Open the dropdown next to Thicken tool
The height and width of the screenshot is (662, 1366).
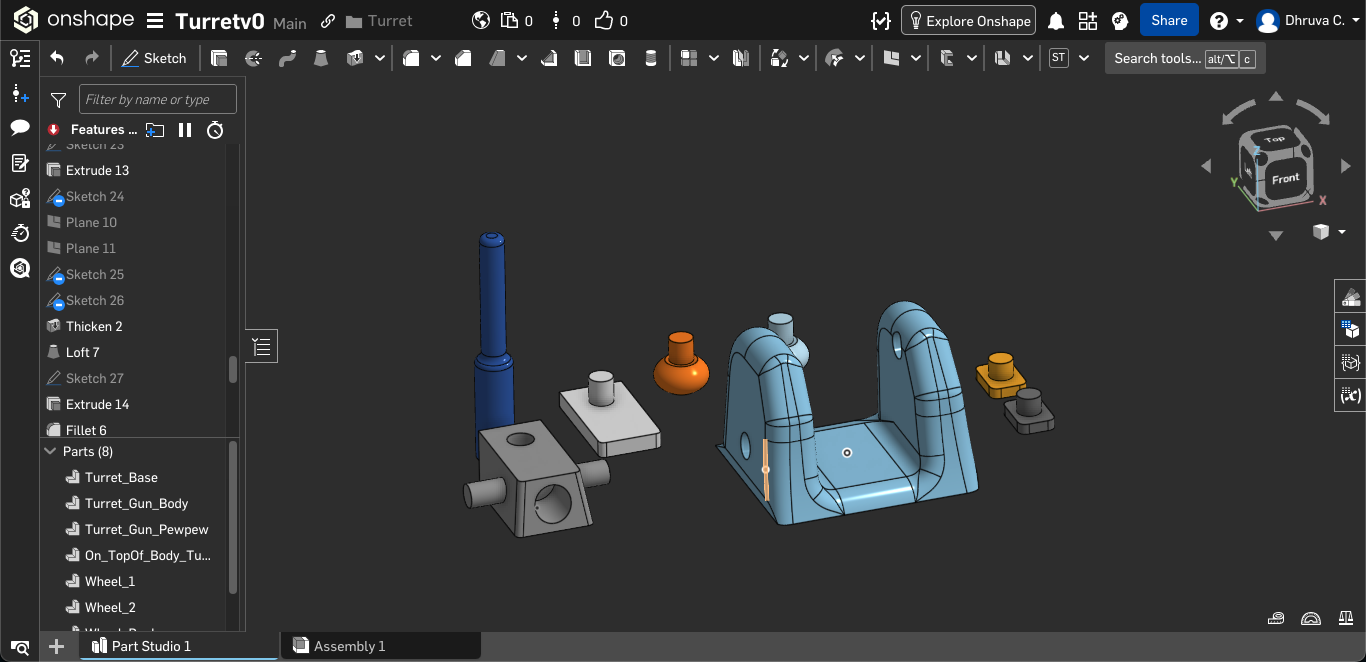tap(380, 58)
